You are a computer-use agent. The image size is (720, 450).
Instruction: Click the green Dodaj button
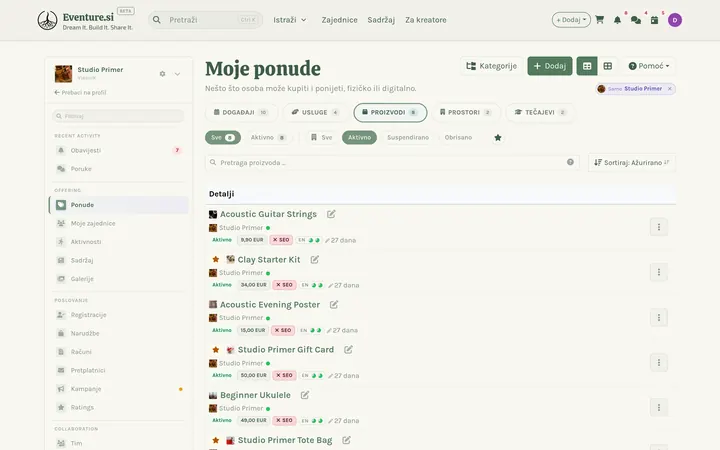point(550,66)
